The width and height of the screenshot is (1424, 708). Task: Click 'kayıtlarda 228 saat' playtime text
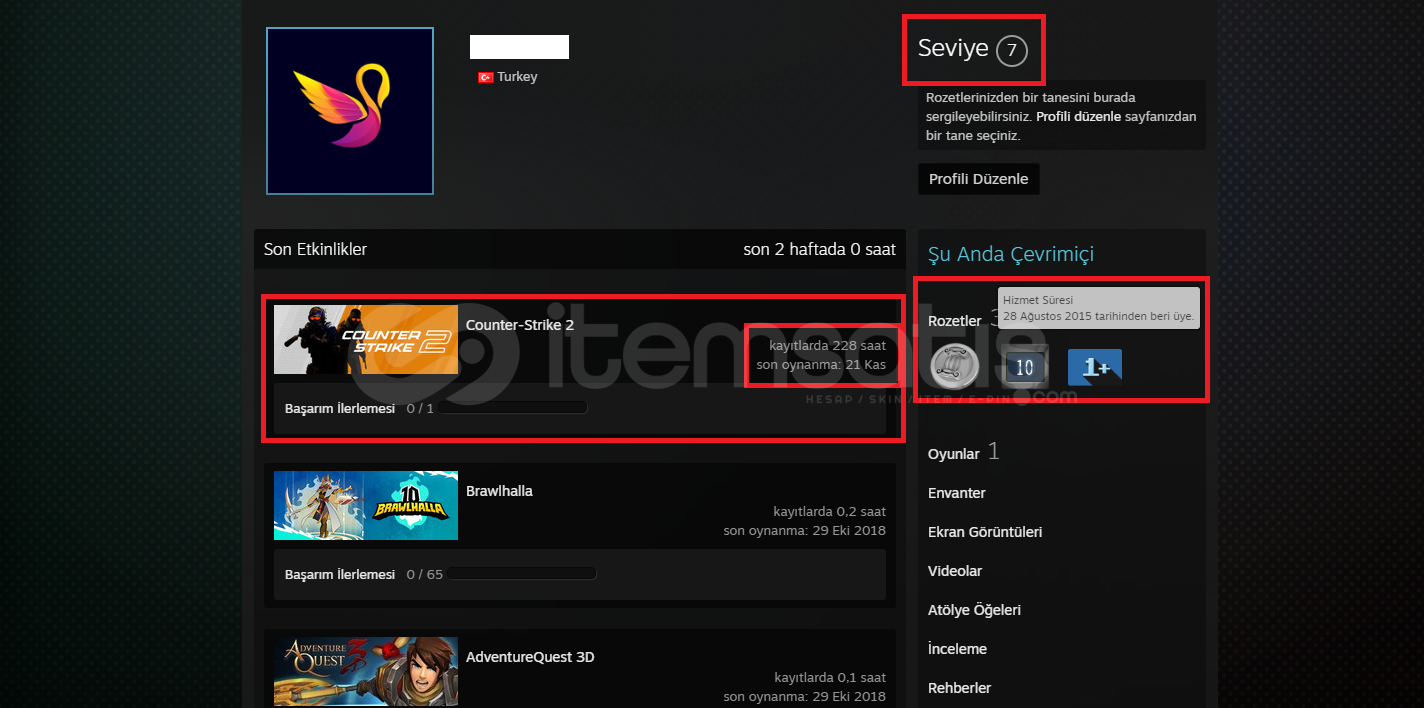(x=828, y=345)
